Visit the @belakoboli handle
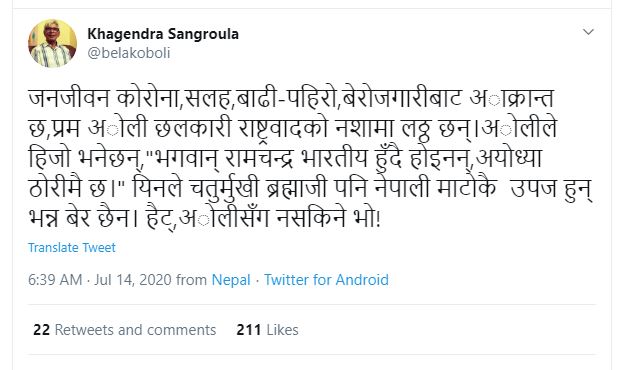The image size is (622, 370). (x=129, y=53)
